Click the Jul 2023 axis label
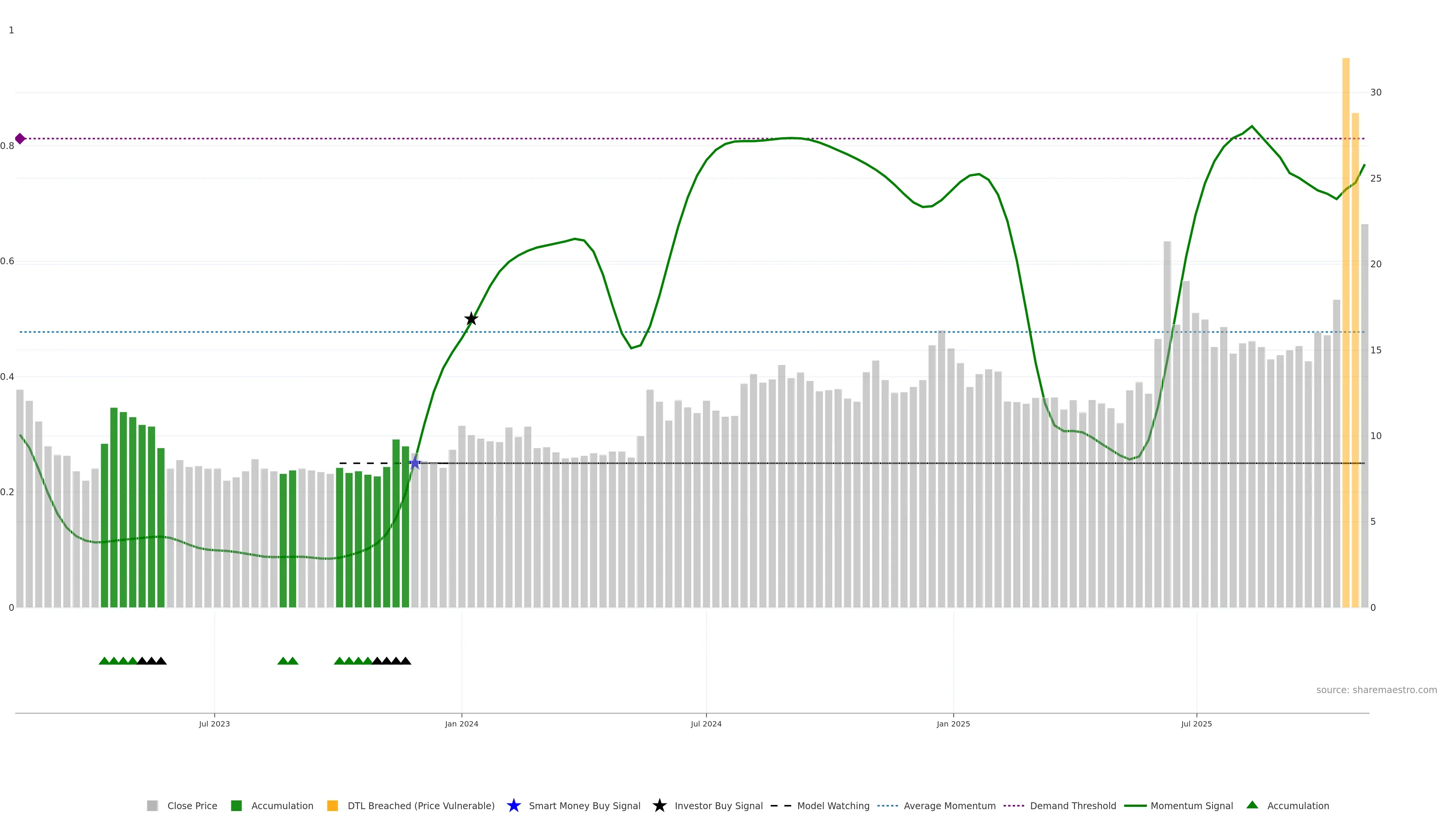1456x819 pixels. click(x=214, y=723)
